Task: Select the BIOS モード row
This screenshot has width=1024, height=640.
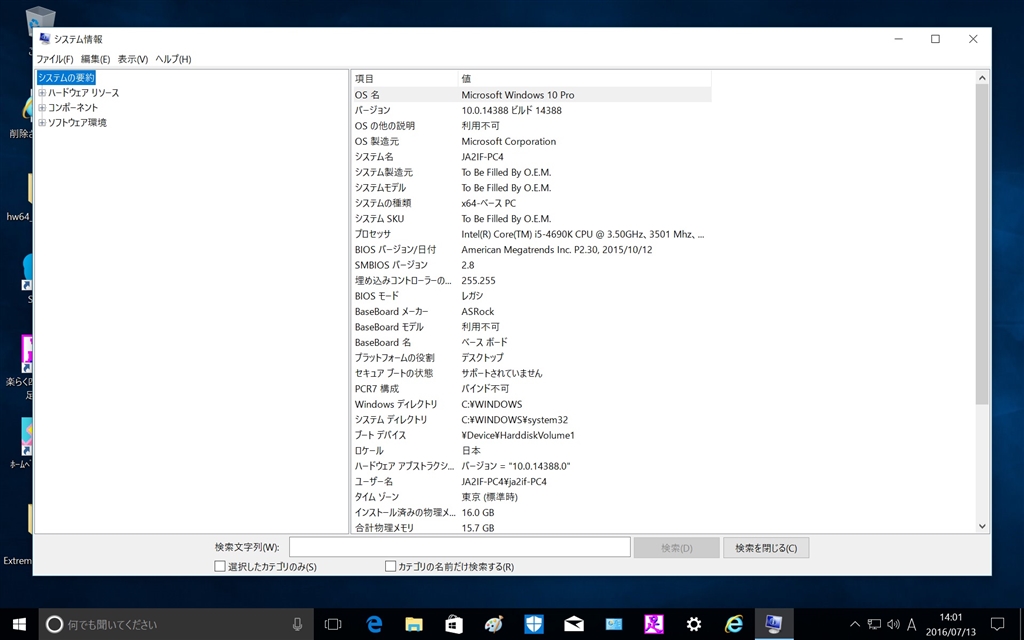Action: pos(531,296)
